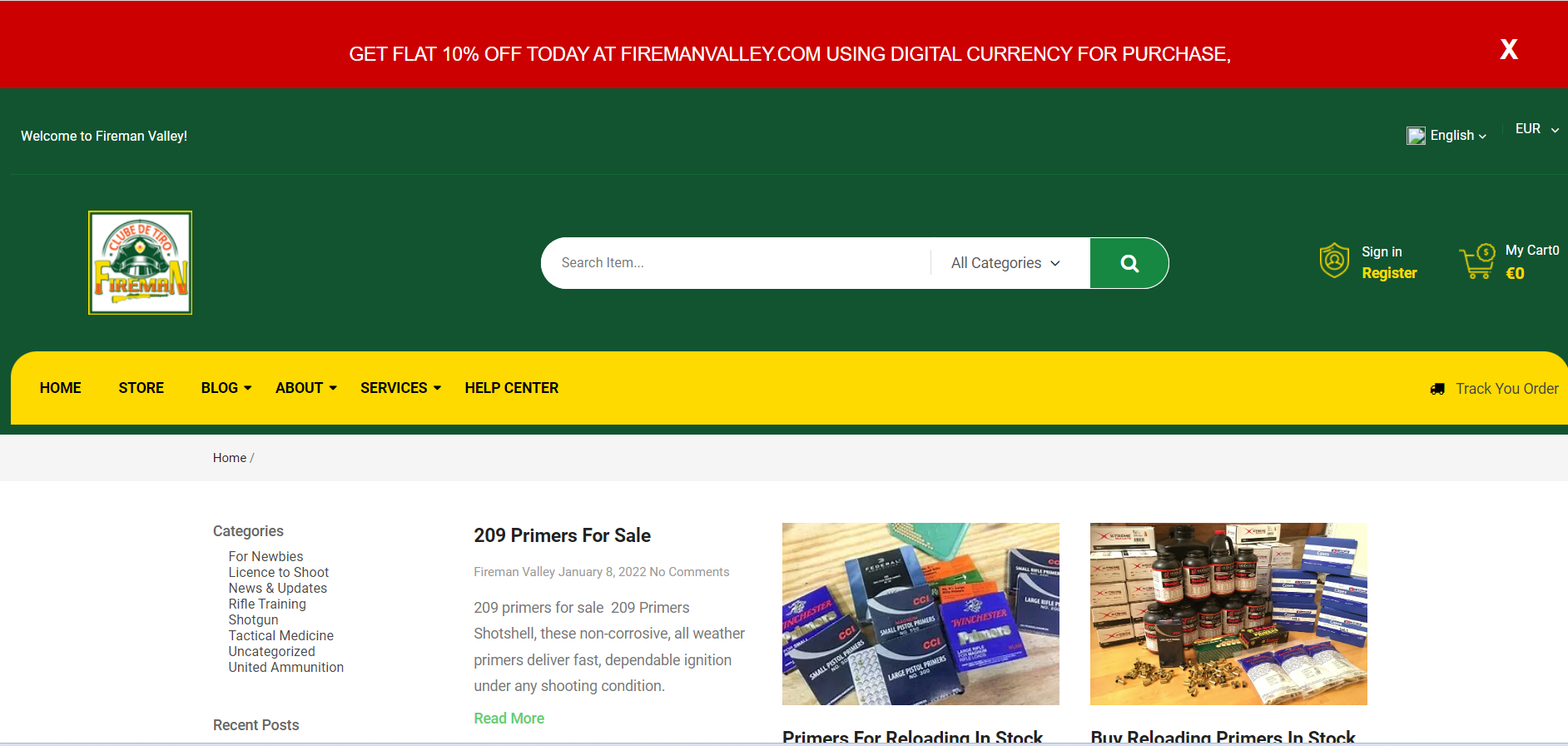
Task: Open the primer boxes thumbnail image
Action: tap(920, 614)
